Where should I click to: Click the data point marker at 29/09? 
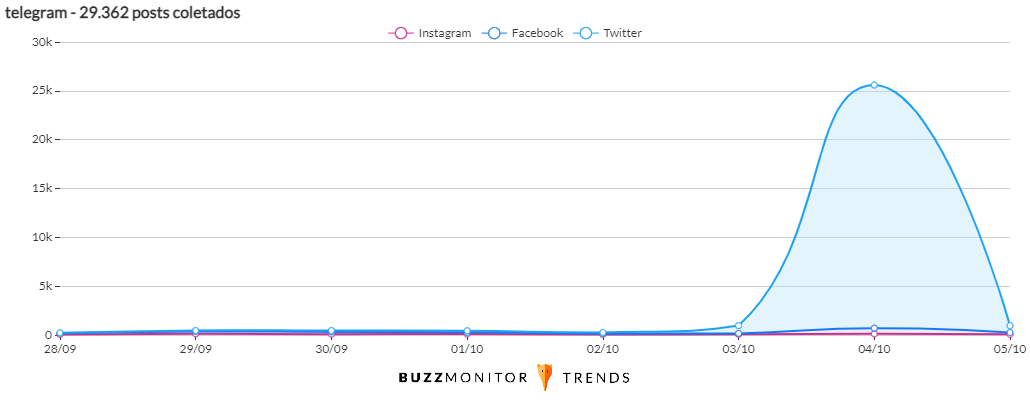tap(196, 331)
